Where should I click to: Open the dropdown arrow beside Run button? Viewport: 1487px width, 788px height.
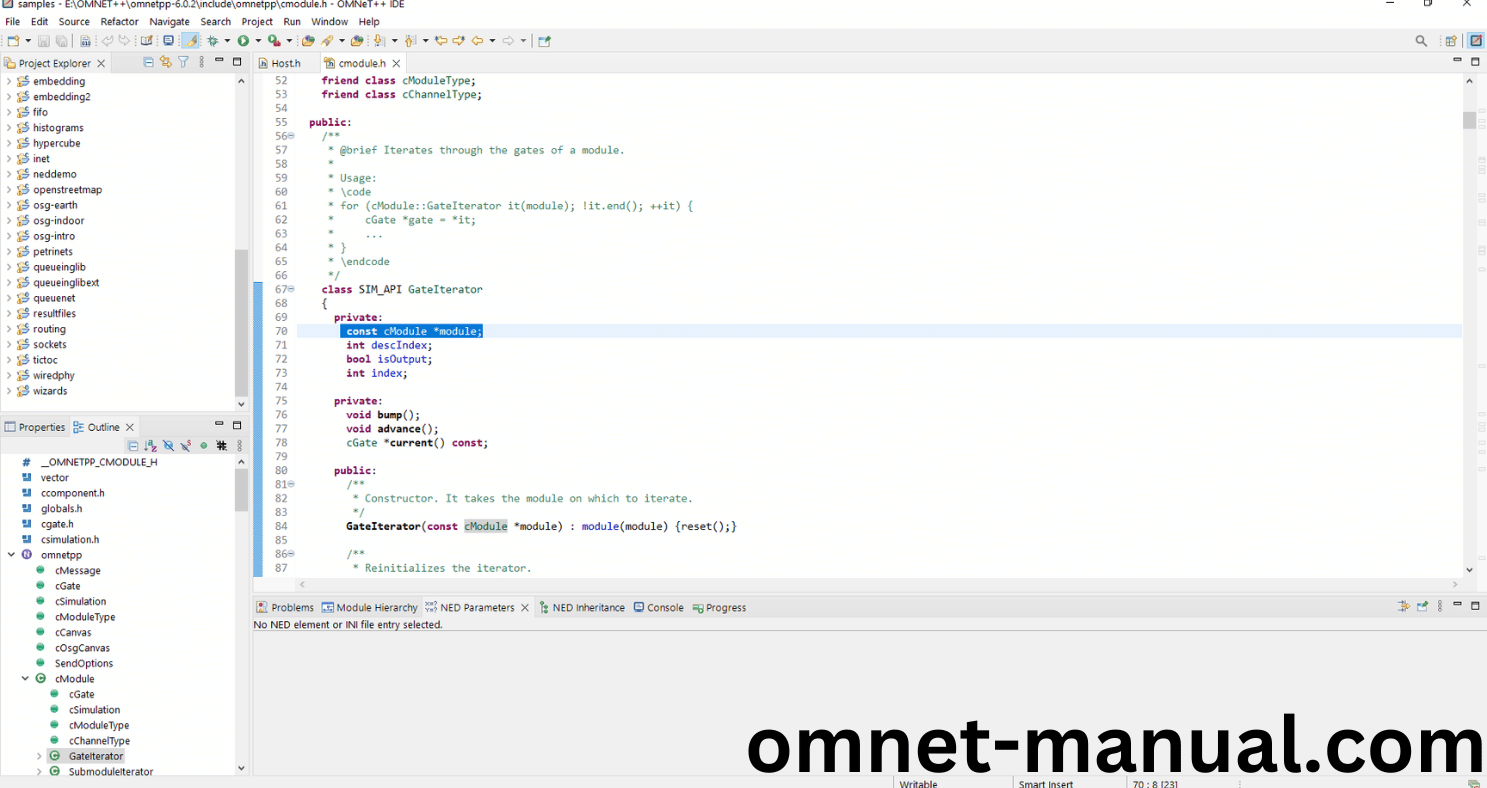(258, 41)
